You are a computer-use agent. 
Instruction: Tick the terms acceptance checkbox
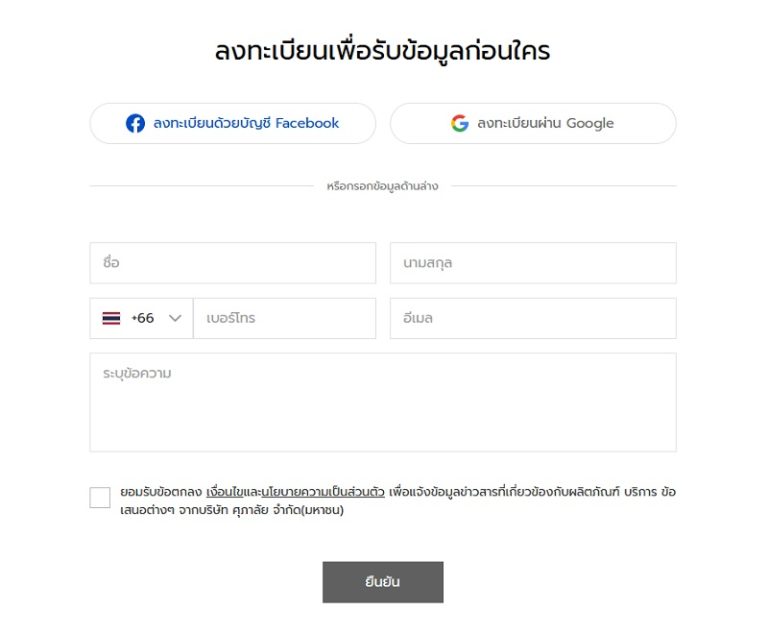(100, 497)
